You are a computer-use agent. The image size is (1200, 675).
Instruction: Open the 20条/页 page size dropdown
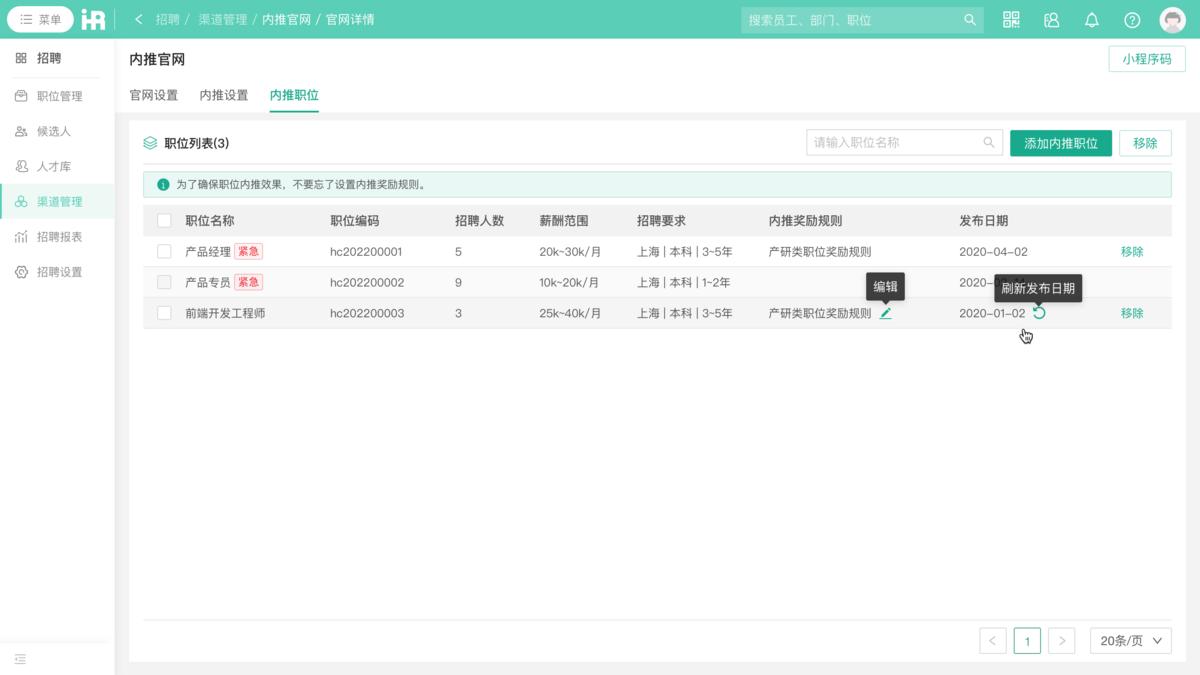[1130, 640]
